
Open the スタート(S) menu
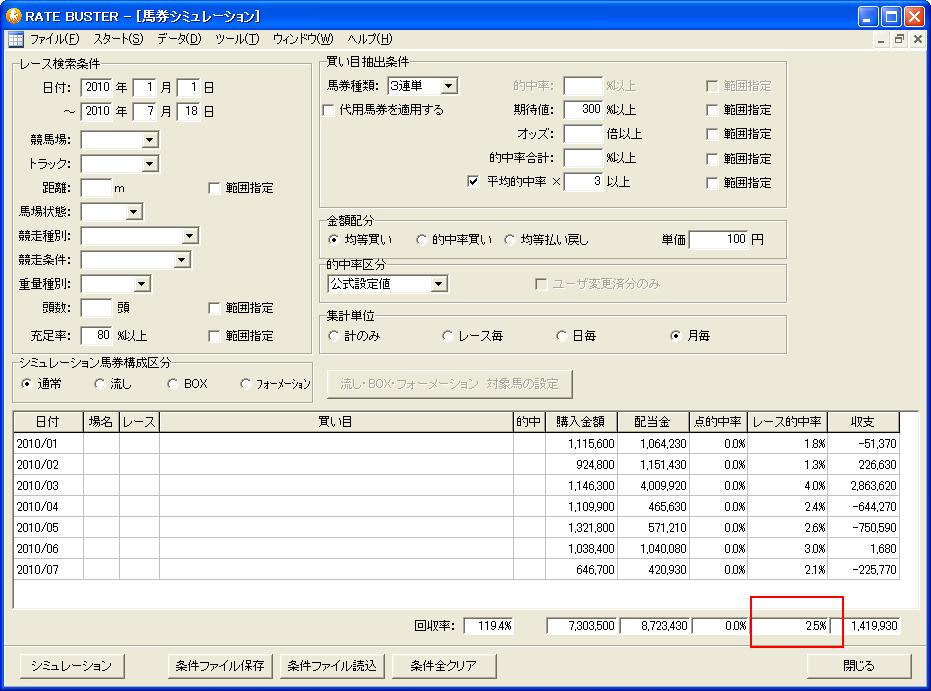(x=118, y=39)
